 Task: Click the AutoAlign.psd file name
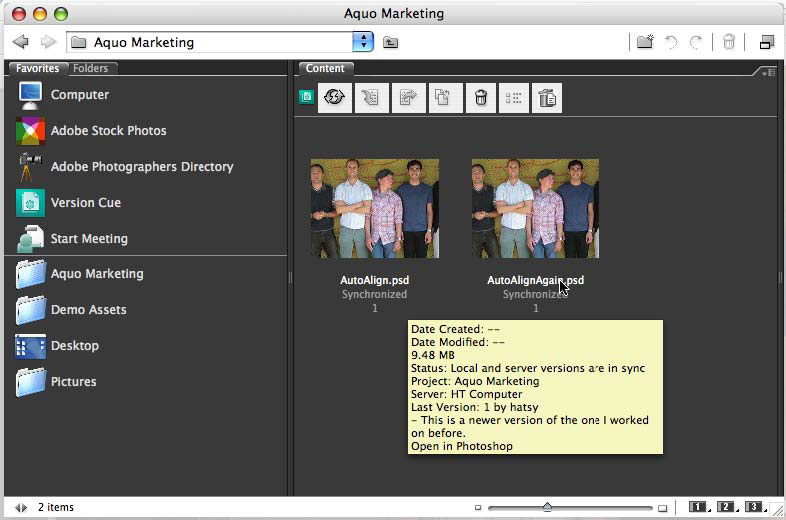click(374, 280)
